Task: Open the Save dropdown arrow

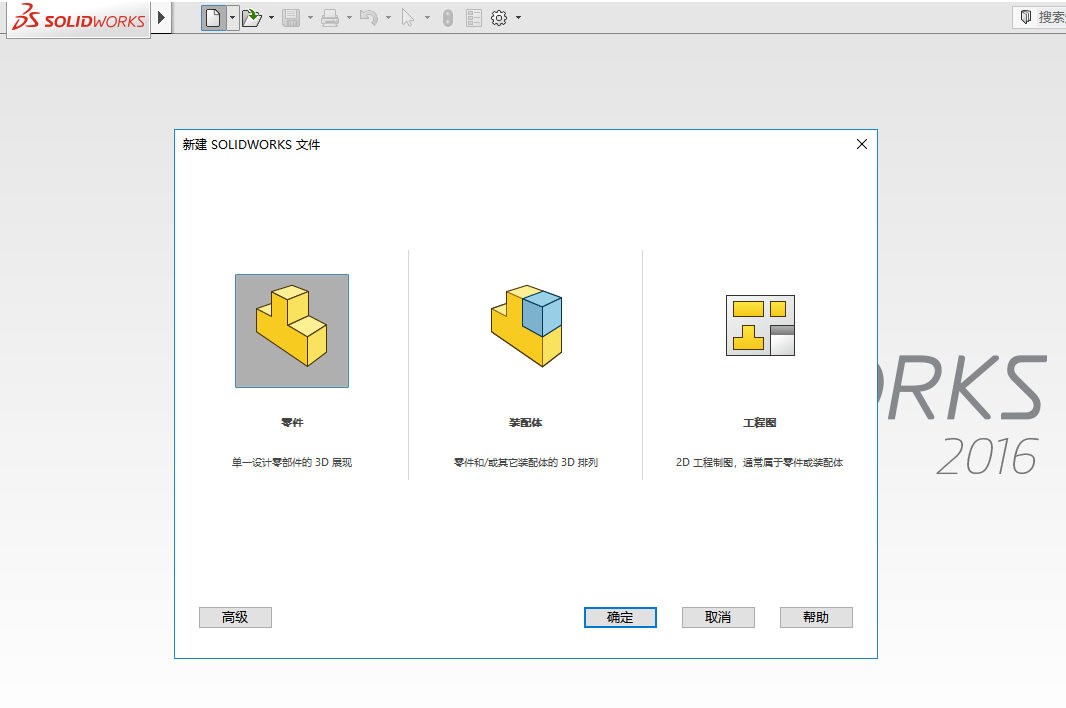Action: [310, 18]
